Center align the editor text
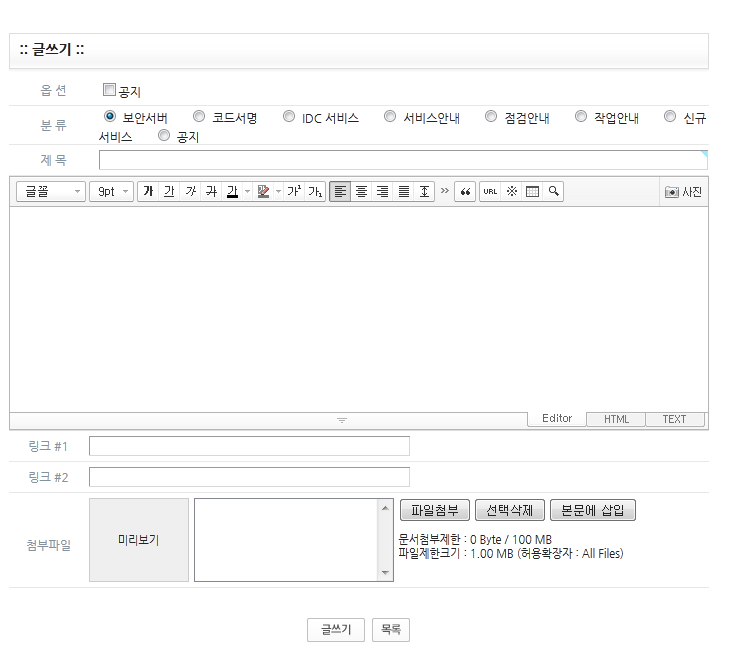The image size is (737, 667). click(362, 192)
